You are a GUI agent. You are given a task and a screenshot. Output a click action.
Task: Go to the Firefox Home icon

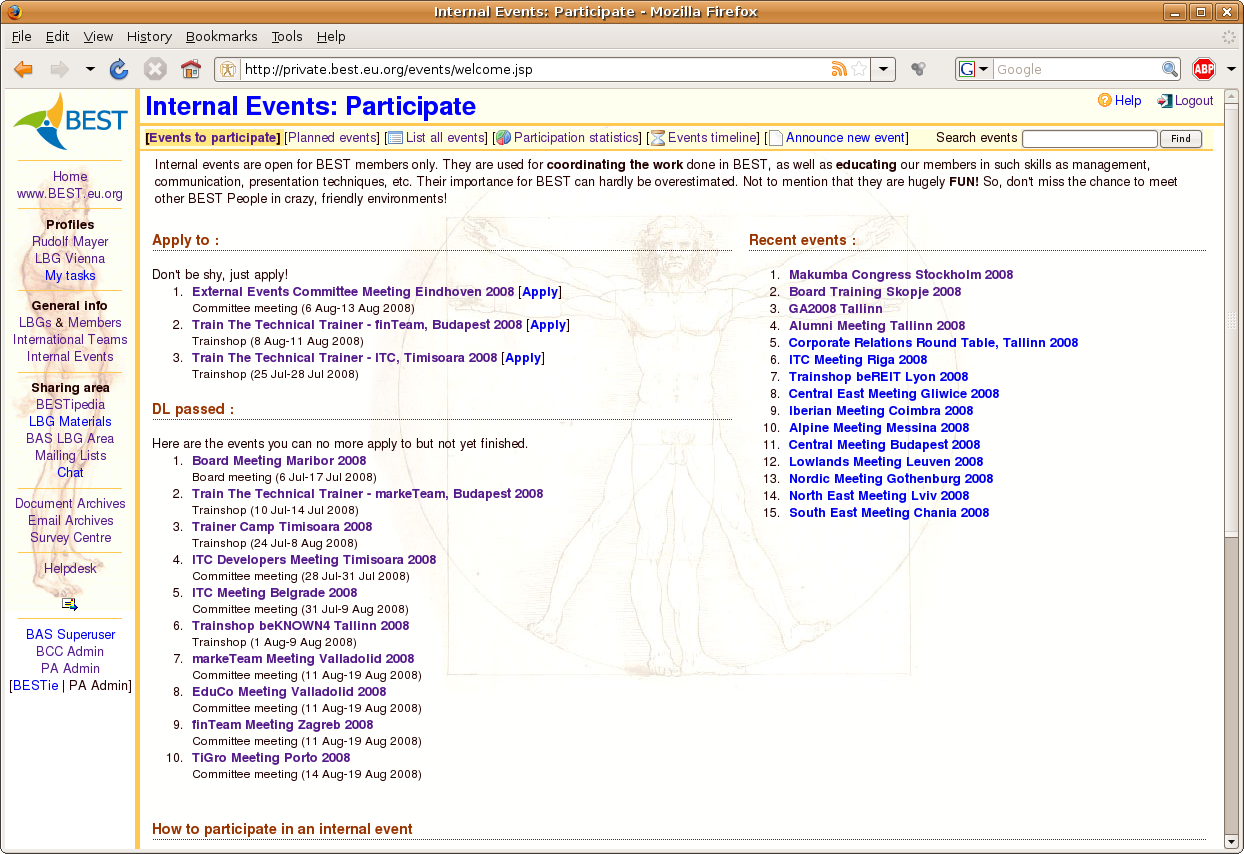(191, 69)
